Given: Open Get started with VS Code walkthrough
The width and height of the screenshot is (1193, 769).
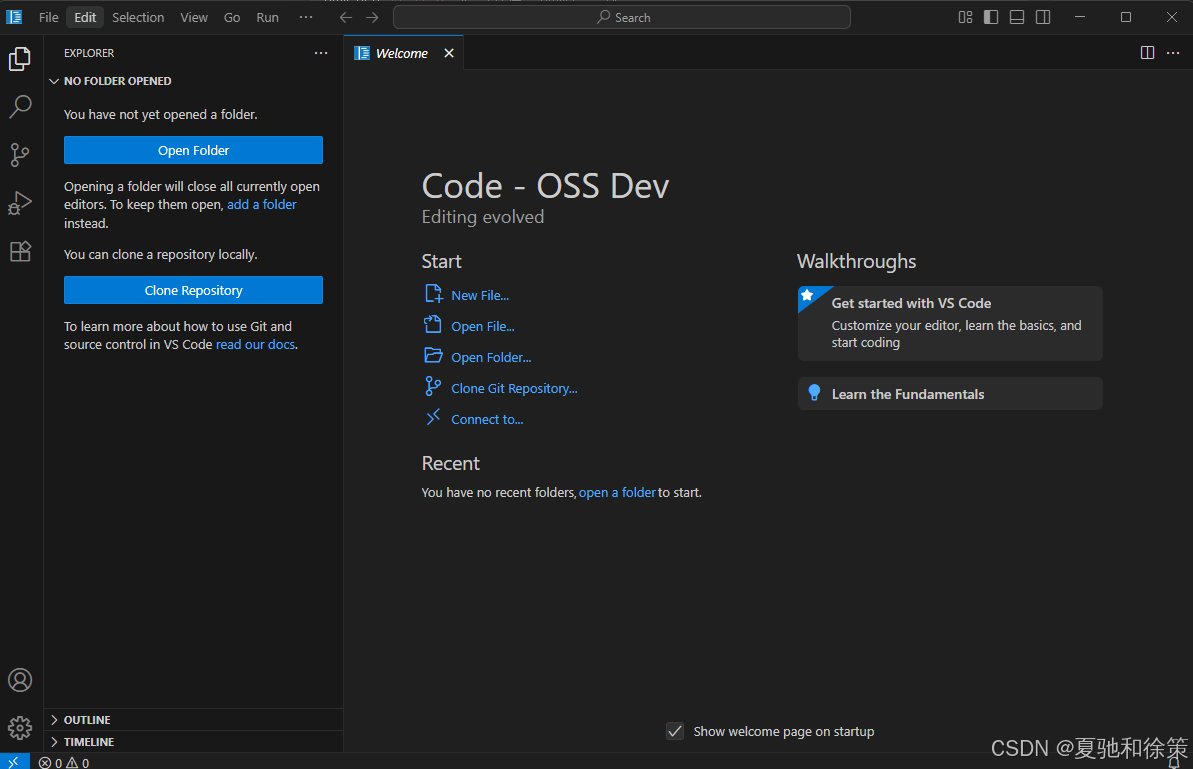Looking at the screenshot, I should coord(950,323).
